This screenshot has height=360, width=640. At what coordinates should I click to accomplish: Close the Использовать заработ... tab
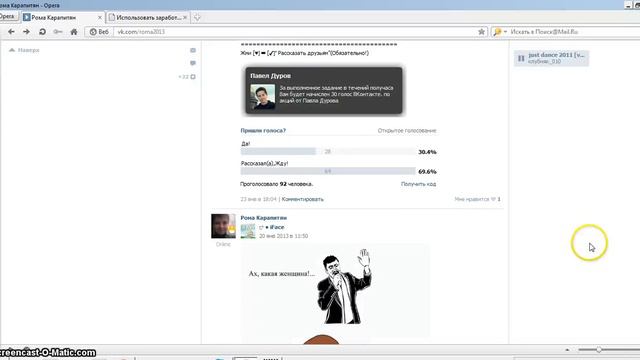[185, 18]
